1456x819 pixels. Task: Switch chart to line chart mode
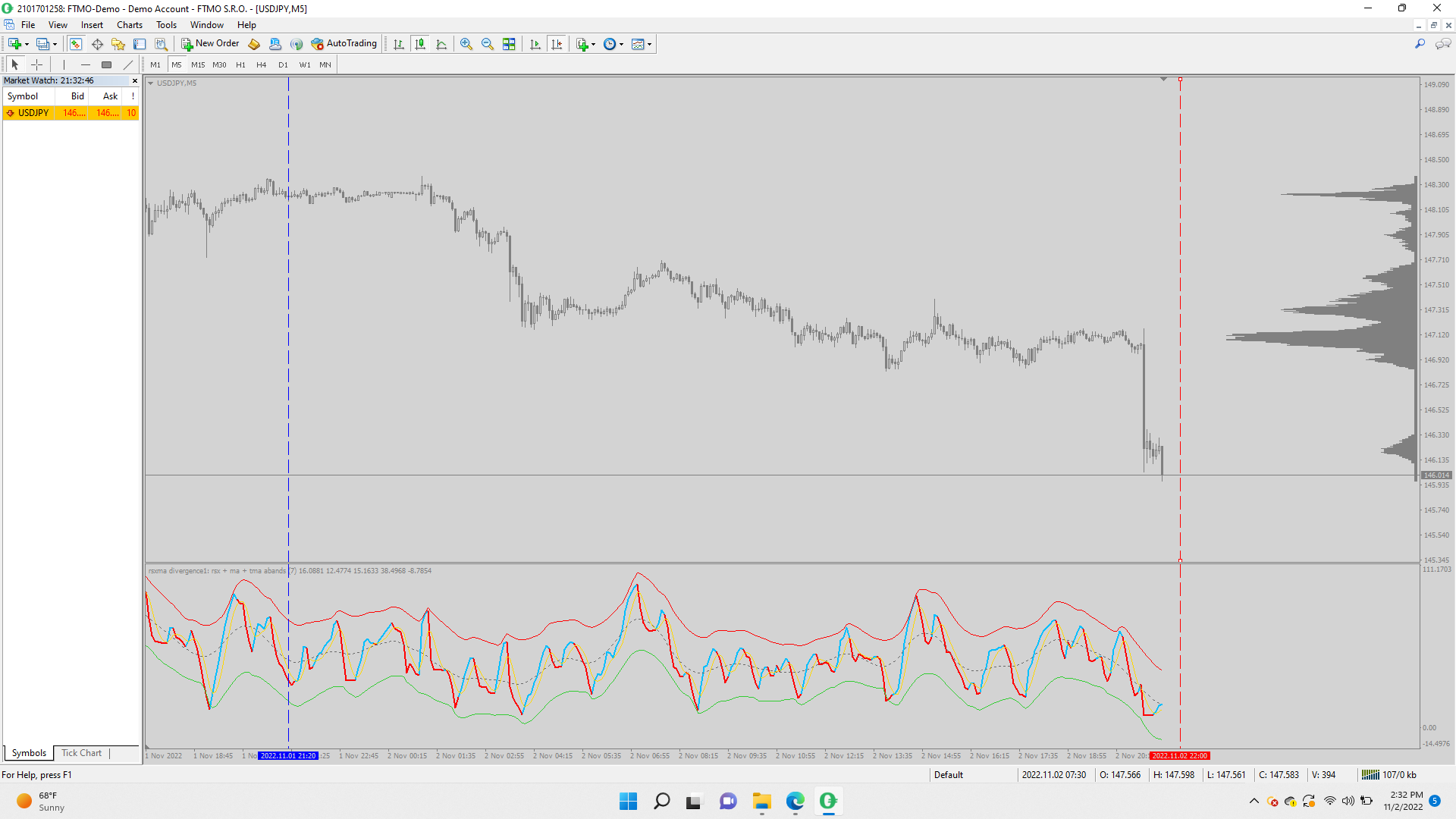point(441,44)
